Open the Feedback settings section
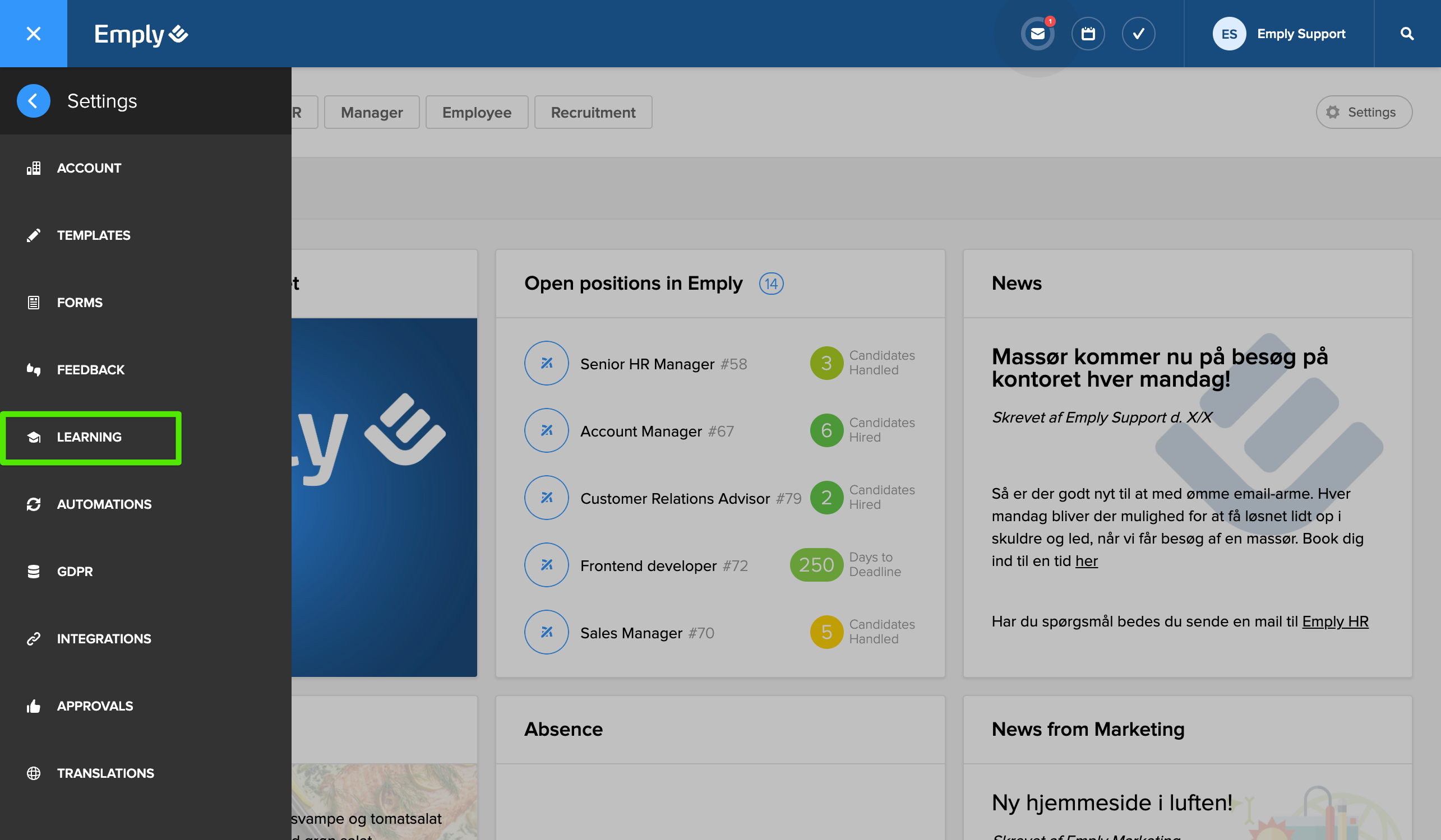Image resolution: width=1441 pixels, height=840 pixels. tap(90, 370)
